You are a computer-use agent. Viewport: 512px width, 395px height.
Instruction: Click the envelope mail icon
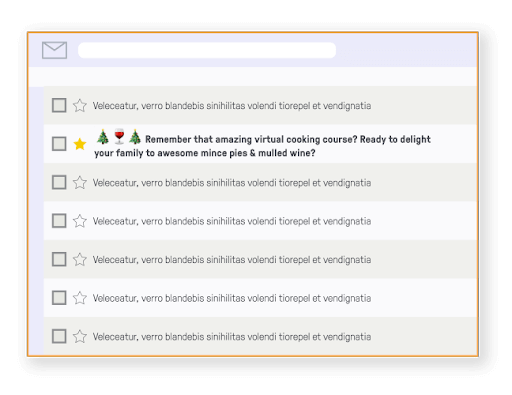coord(54,50)
